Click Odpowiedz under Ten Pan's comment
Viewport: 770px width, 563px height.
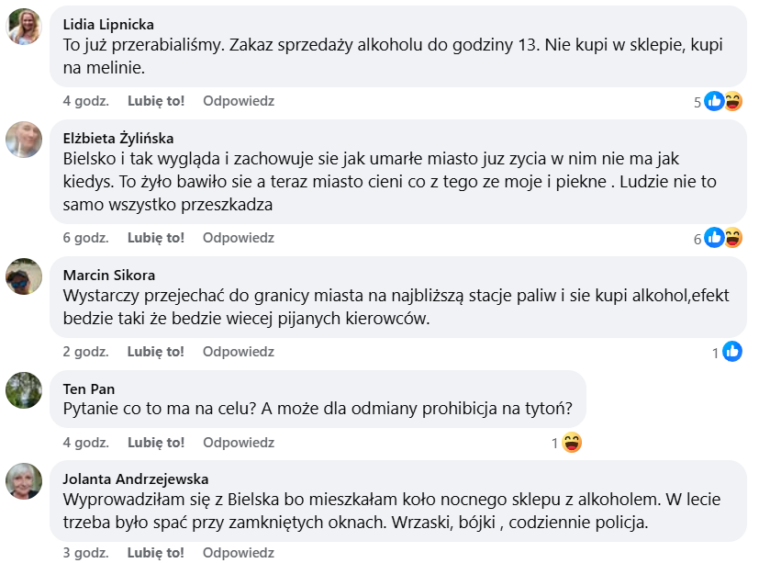[238, 443]
